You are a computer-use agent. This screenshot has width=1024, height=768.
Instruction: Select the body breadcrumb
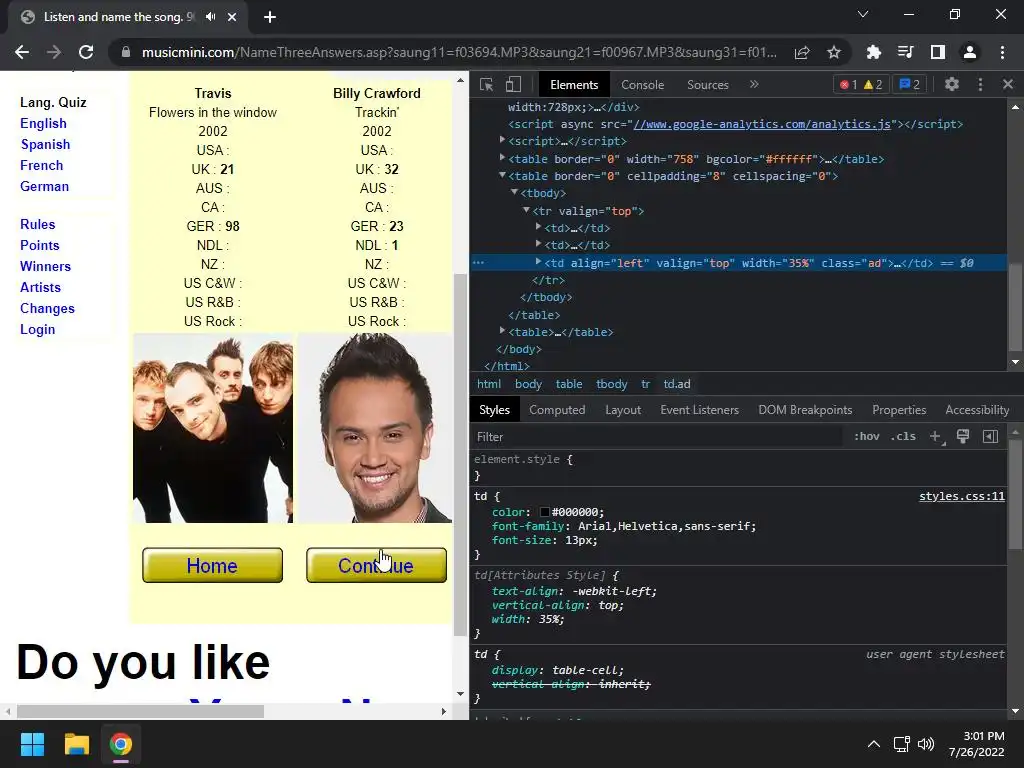coord(528,384)
